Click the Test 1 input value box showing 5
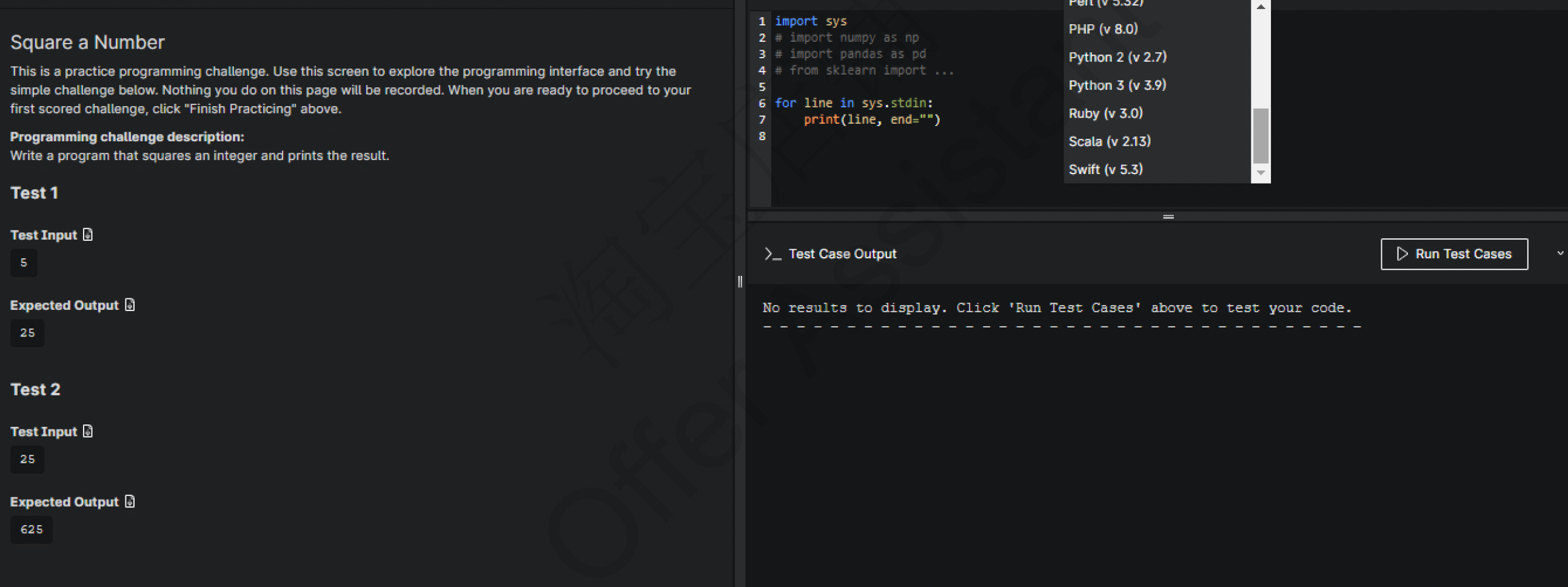Viewport: 1568px width, 587px height. coord(24,263)
